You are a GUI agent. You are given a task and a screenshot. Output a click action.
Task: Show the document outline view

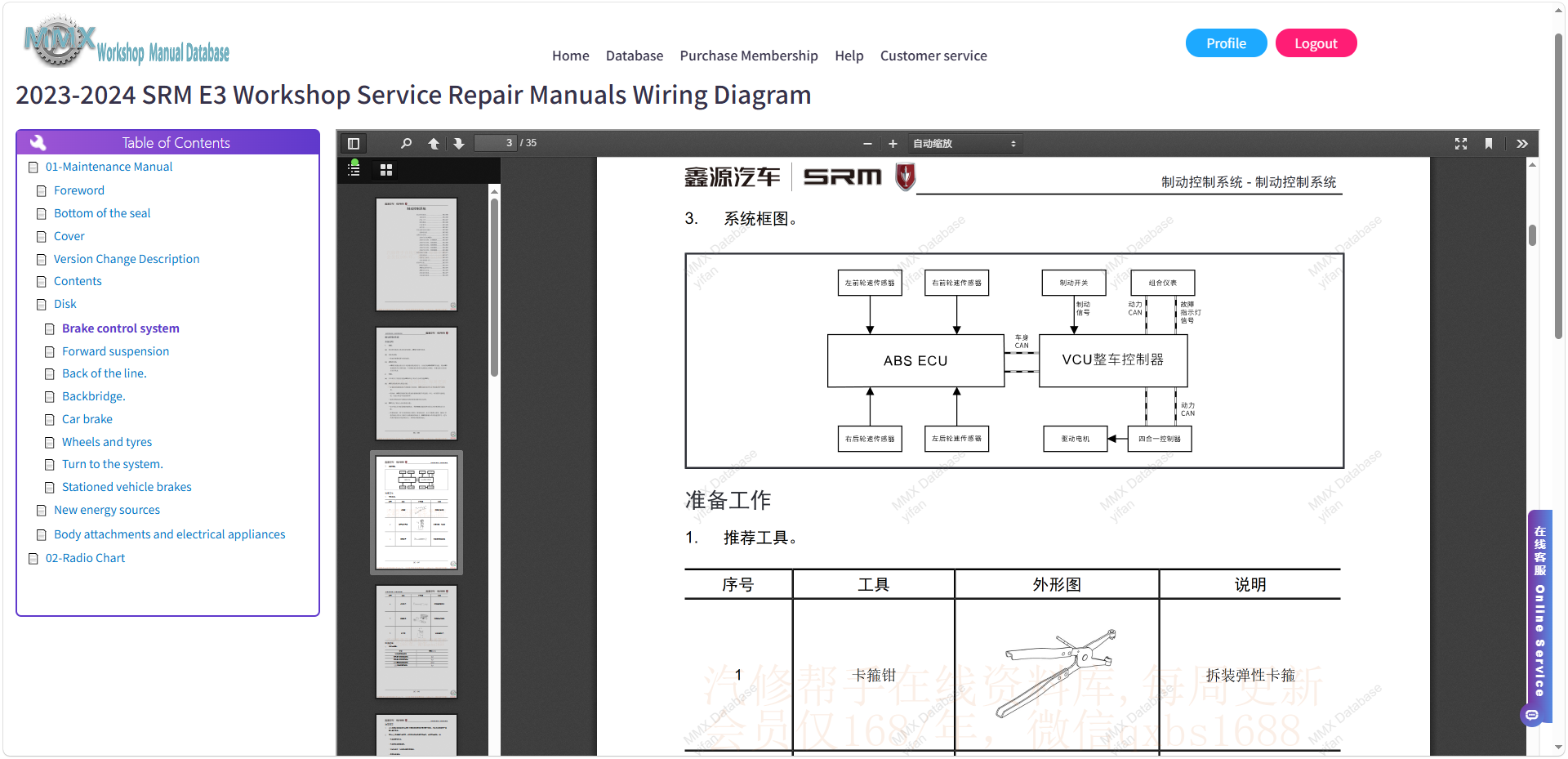click(354, 169)
